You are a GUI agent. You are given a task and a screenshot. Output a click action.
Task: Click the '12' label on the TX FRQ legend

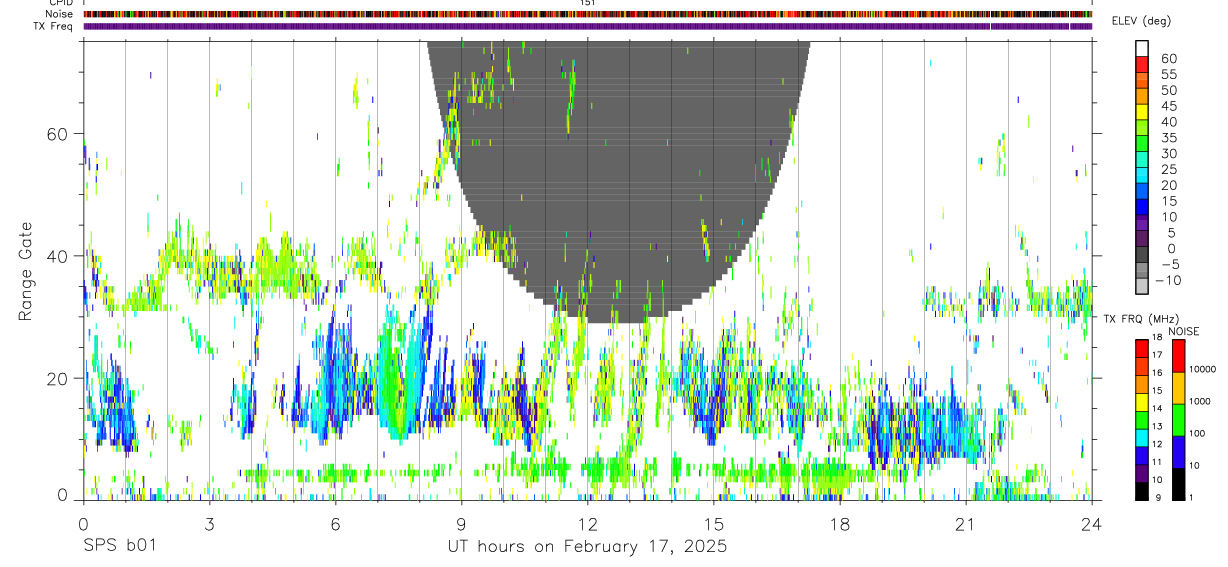tap(1158, 444)
